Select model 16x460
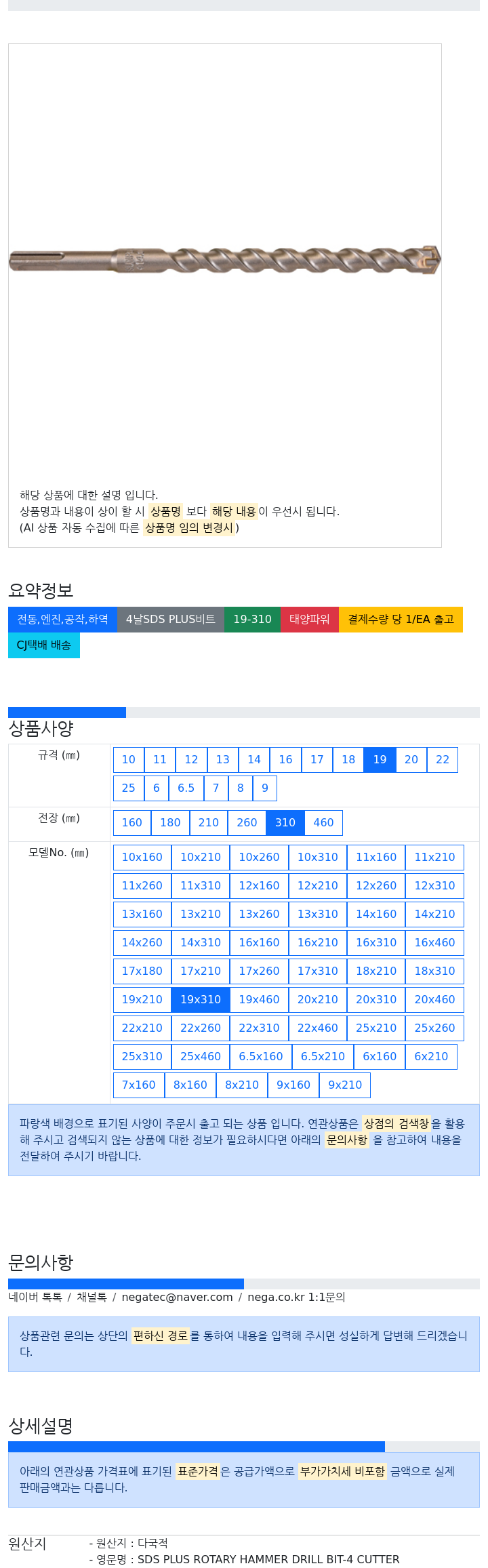Screen dimensions: 488x1568 (x=434, y=942)
